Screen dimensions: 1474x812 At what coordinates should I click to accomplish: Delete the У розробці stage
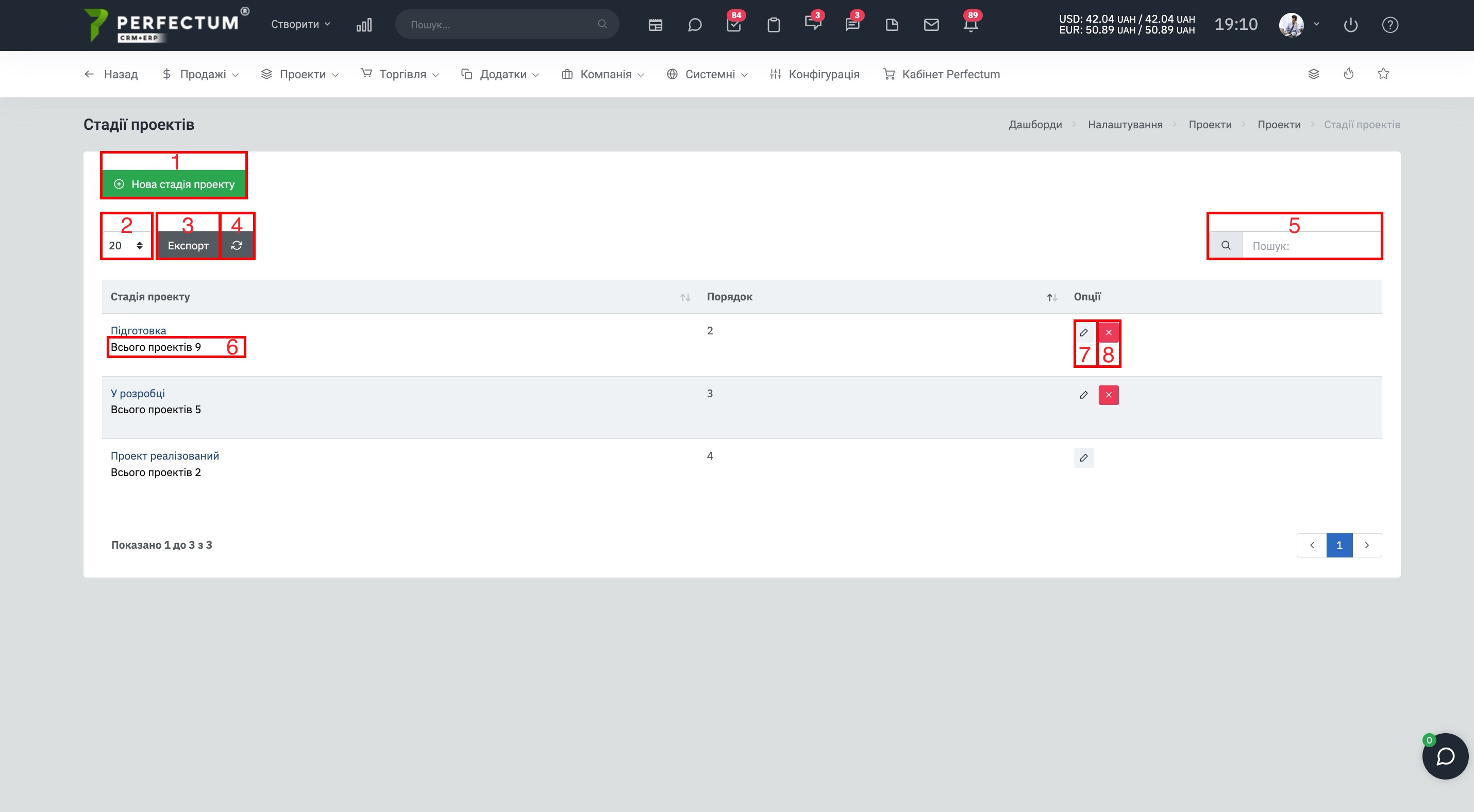[x=1109, y=395]
